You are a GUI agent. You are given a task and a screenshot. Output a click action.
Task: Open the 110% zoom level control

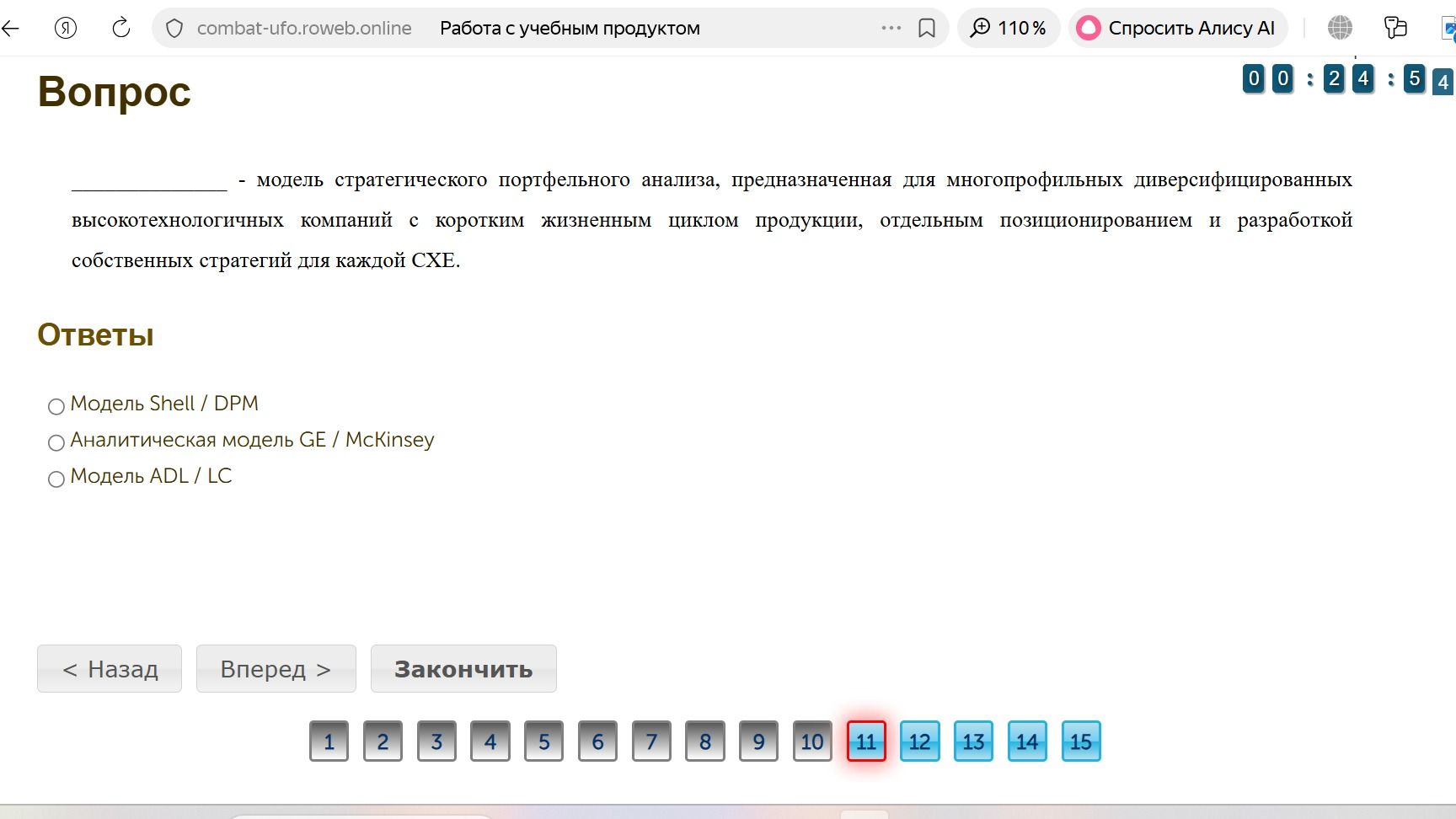coord(1008,28)
